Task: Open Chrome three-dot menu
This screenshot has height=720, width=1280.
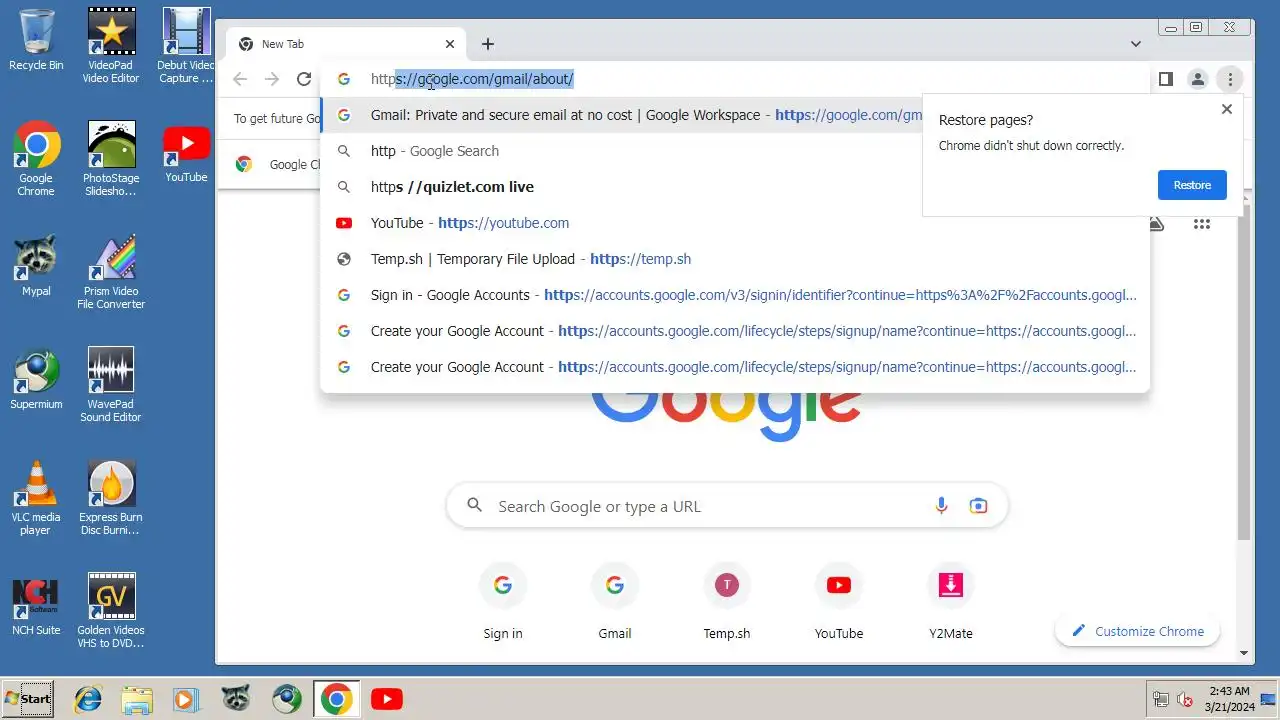Action: [x=1230, y=79]
